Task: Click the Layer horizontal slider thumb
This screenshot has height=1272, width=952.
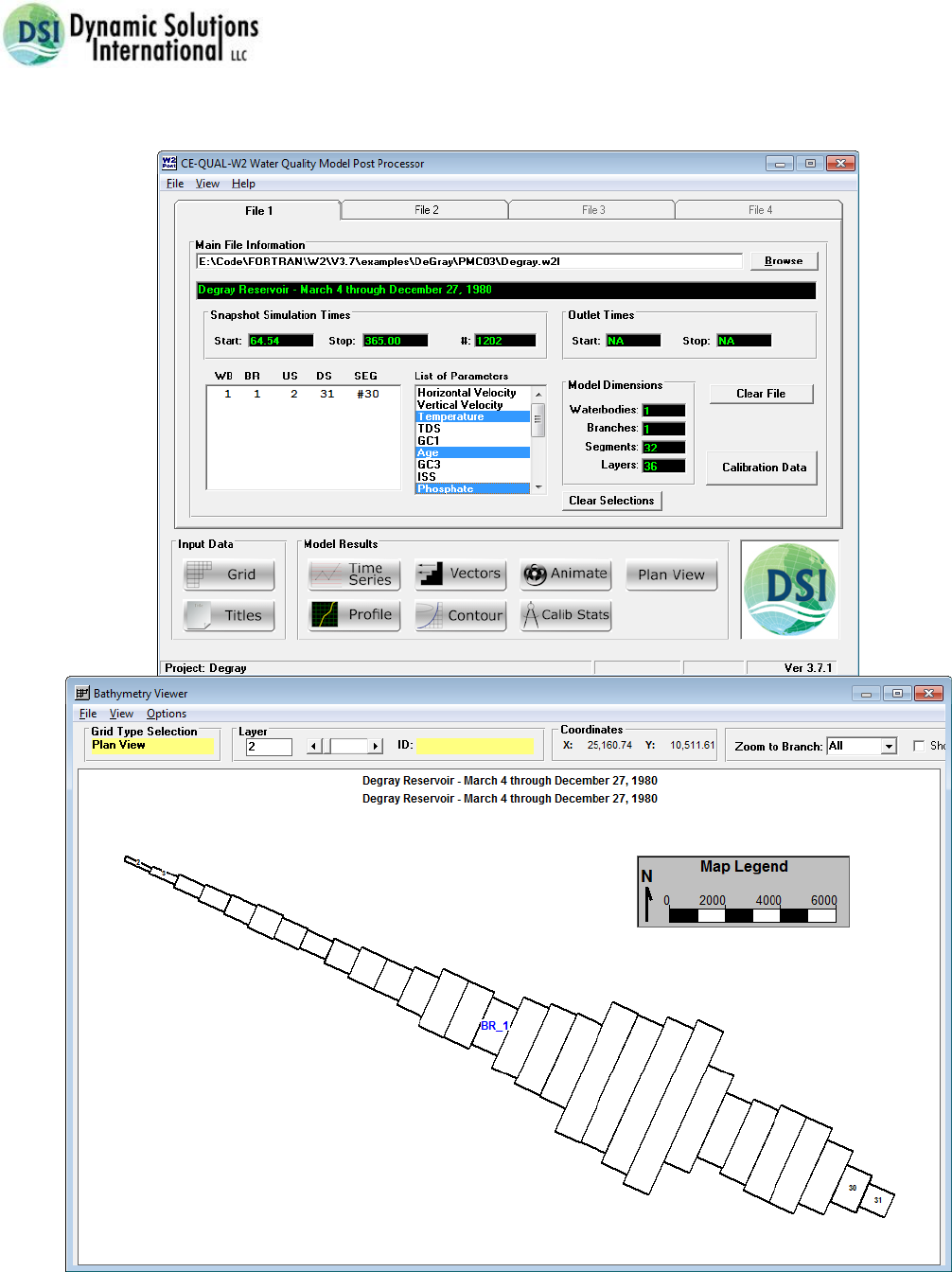Action: click(x=326, y=746)
